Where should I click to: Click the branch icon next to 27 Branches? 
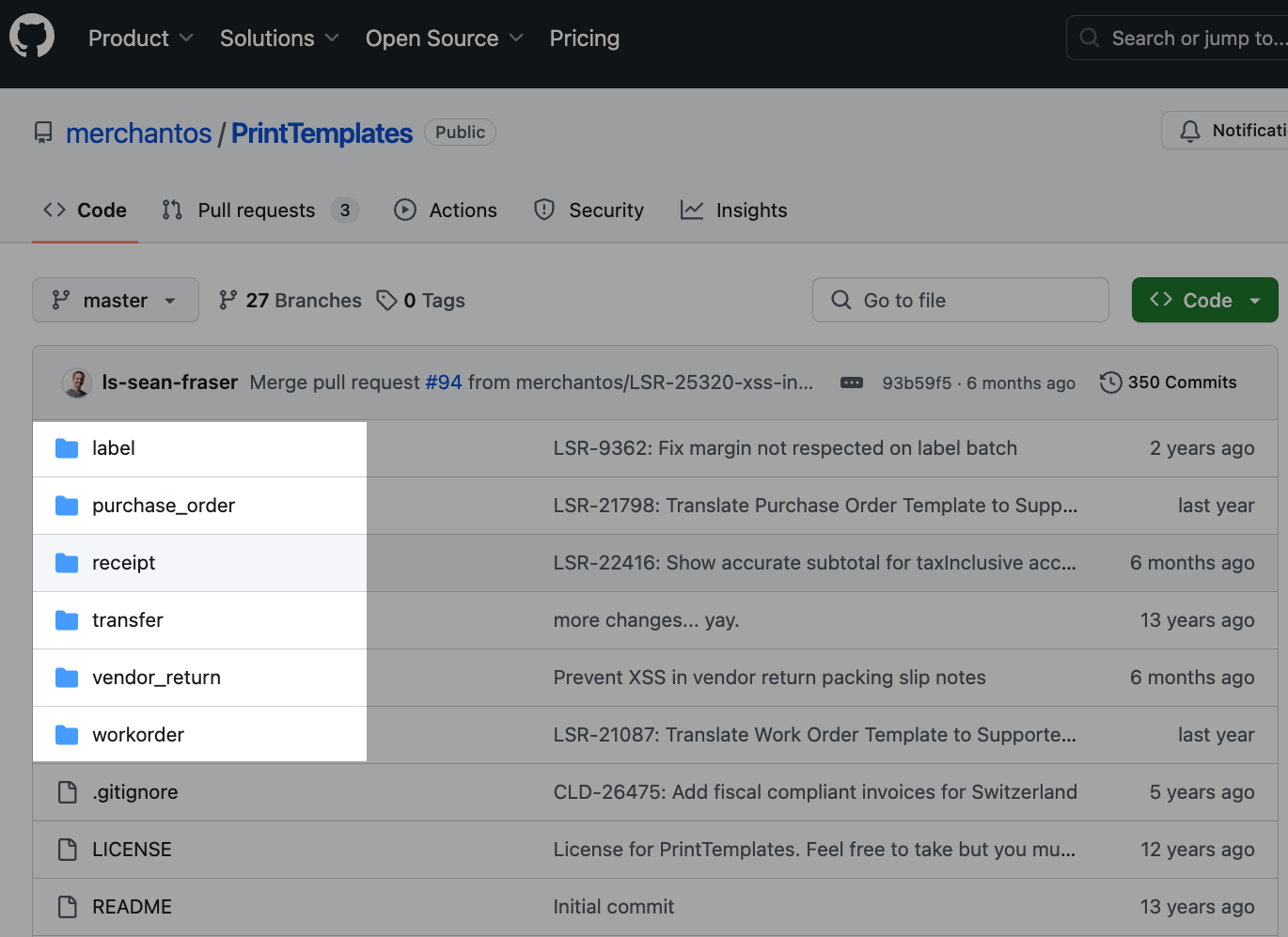click(x=228, y=300)
